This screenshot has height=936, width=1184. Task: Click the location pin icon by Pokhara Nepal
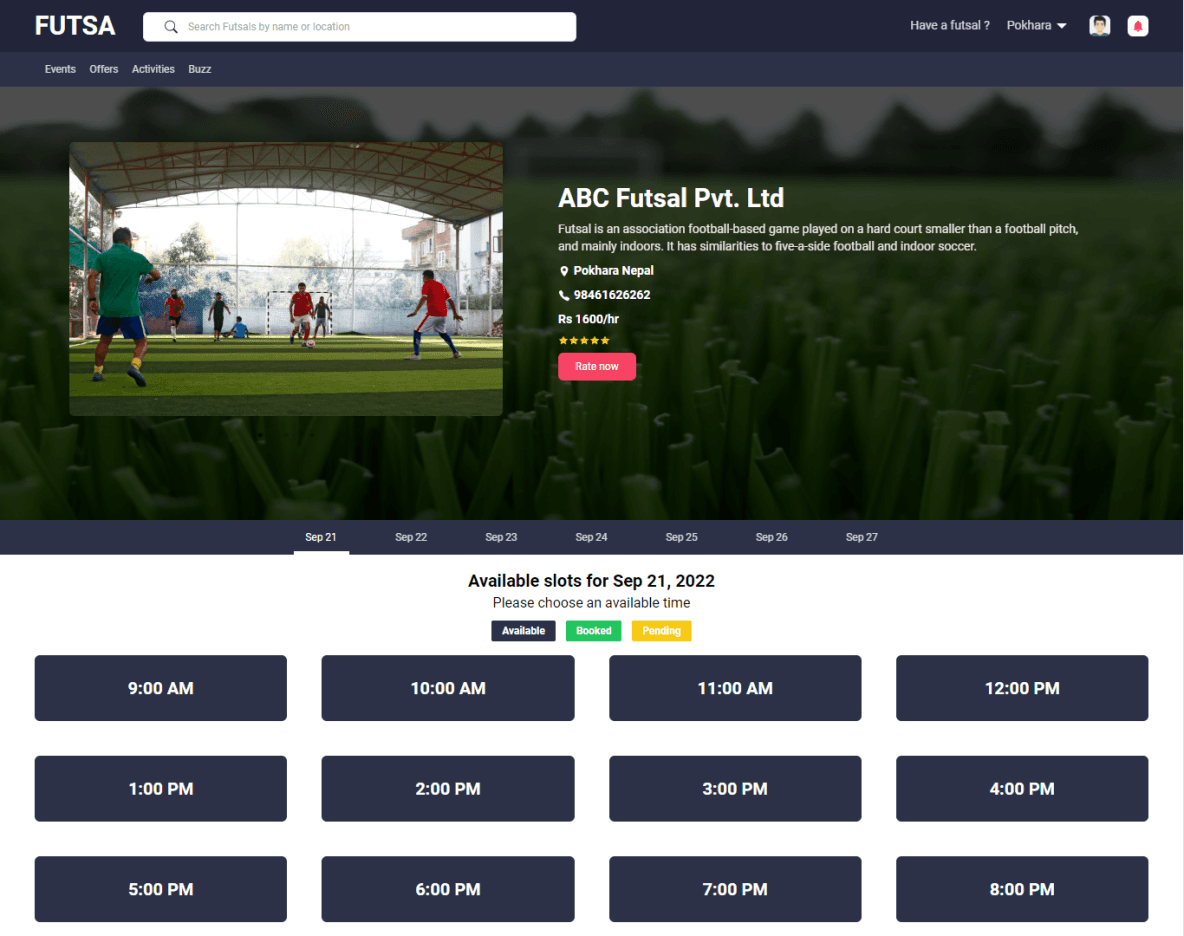pyautogui.click(x=564, y=271)
